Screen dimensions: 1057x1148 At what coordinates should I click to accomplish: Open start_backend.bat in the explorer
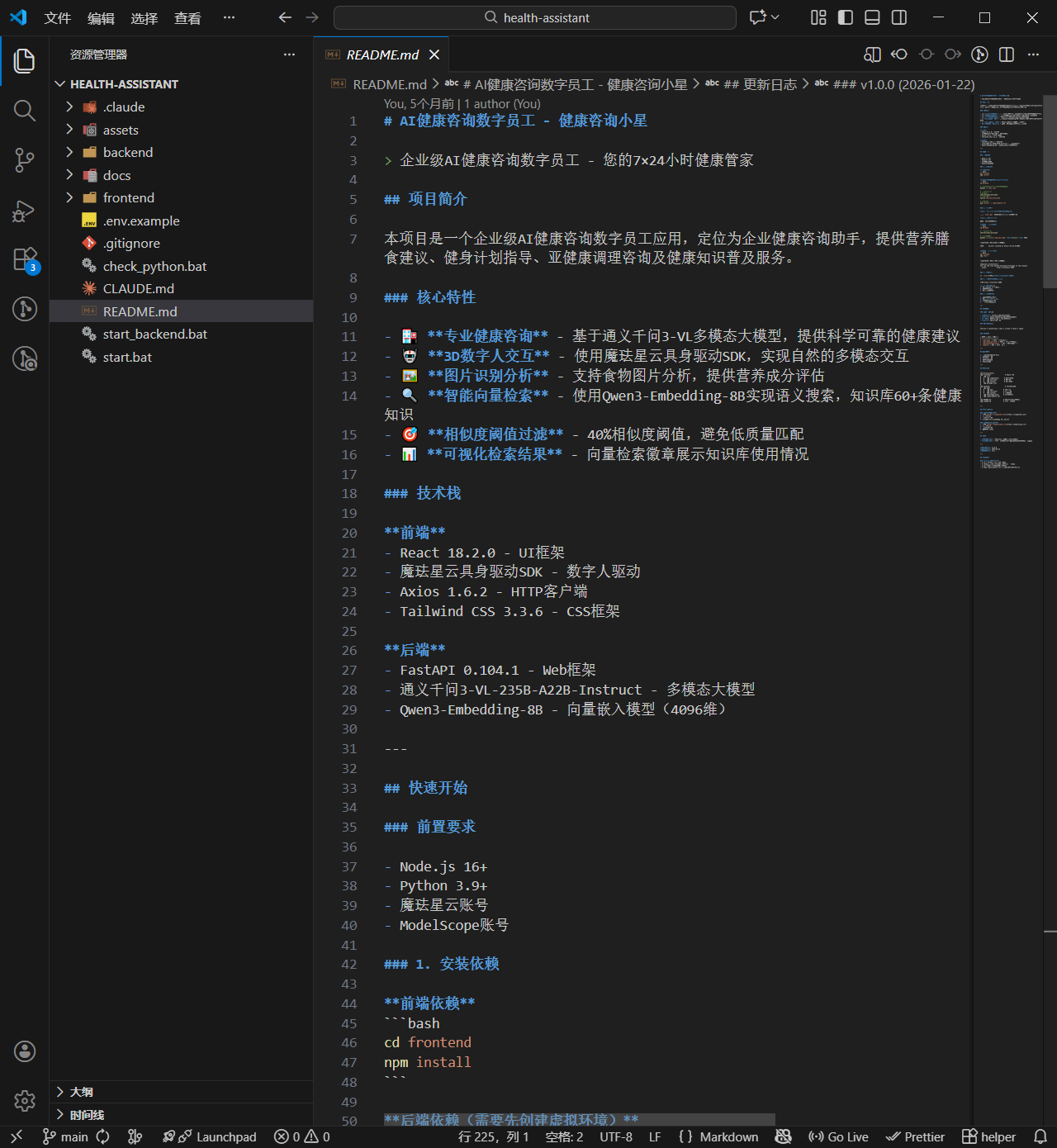182,334
